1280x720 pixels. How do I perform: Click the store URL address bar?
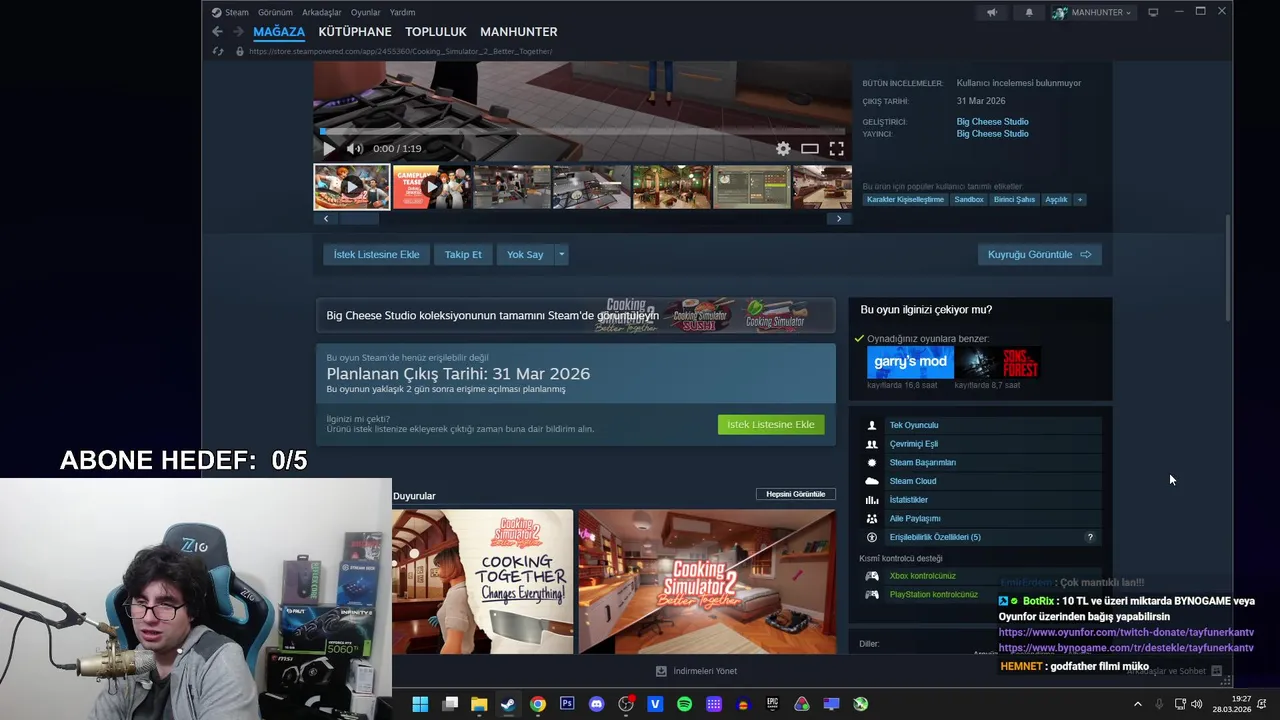pyautogui.click(x=400, y=51)
